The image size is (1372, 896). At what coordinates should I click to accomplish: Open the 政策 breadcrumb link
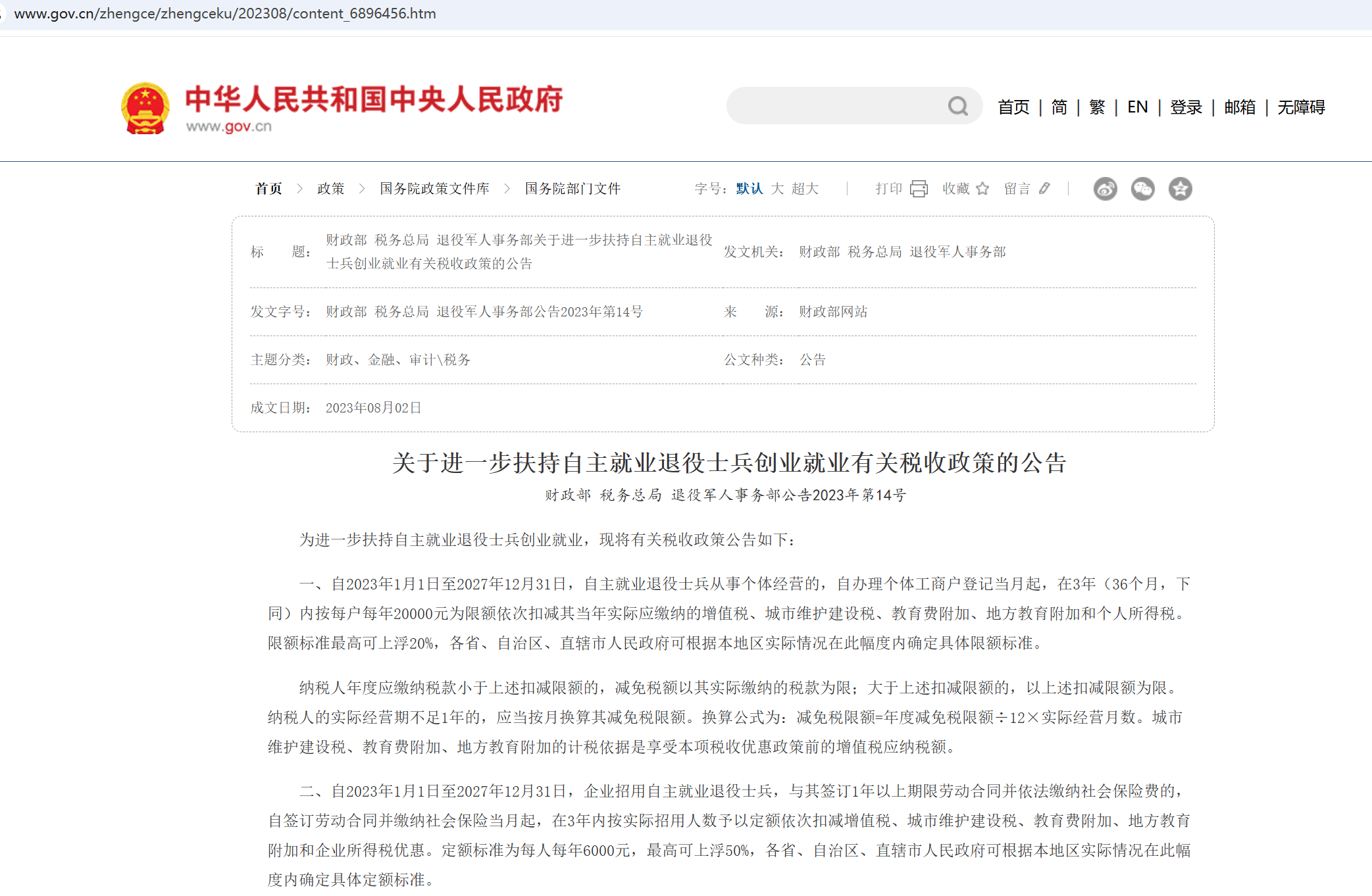[x=331, y=188]
